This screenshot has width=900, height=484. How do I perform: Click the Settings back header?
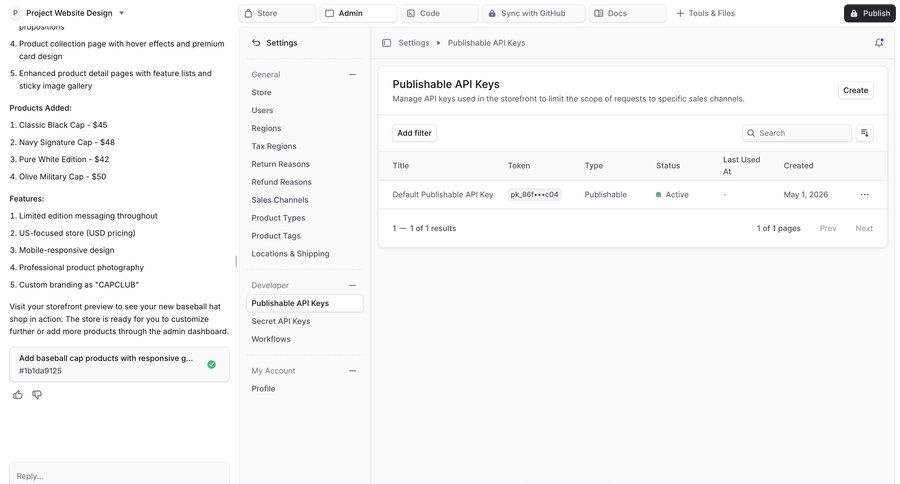[275, 42]
